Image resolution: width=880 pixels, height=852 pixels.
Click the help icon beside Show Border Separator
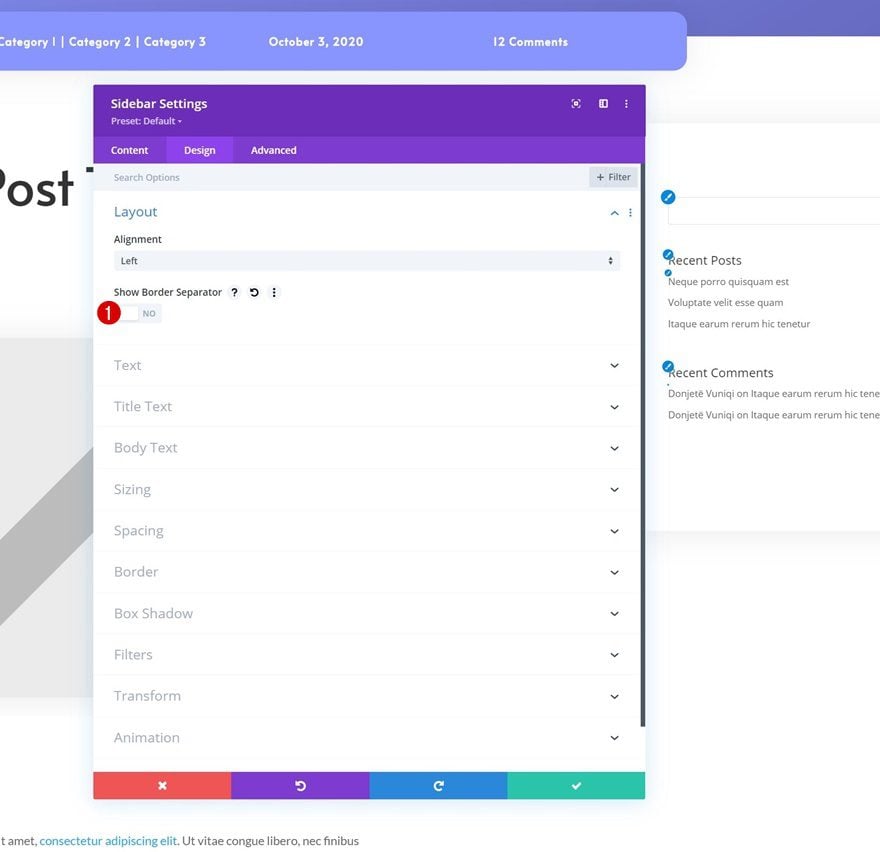tap(235, 292)
